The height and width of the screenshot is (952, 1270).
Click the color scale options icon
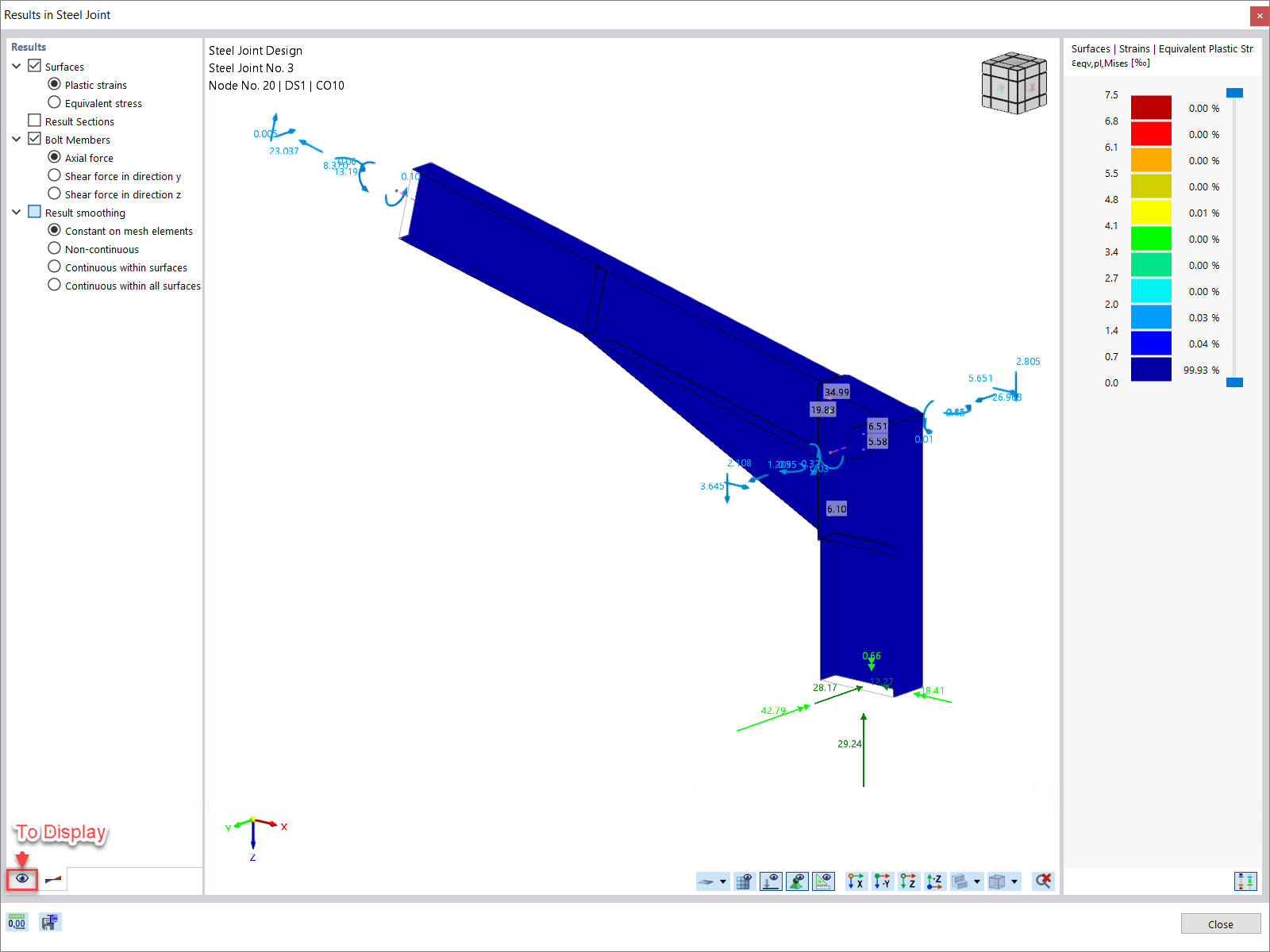(1245, 881)
